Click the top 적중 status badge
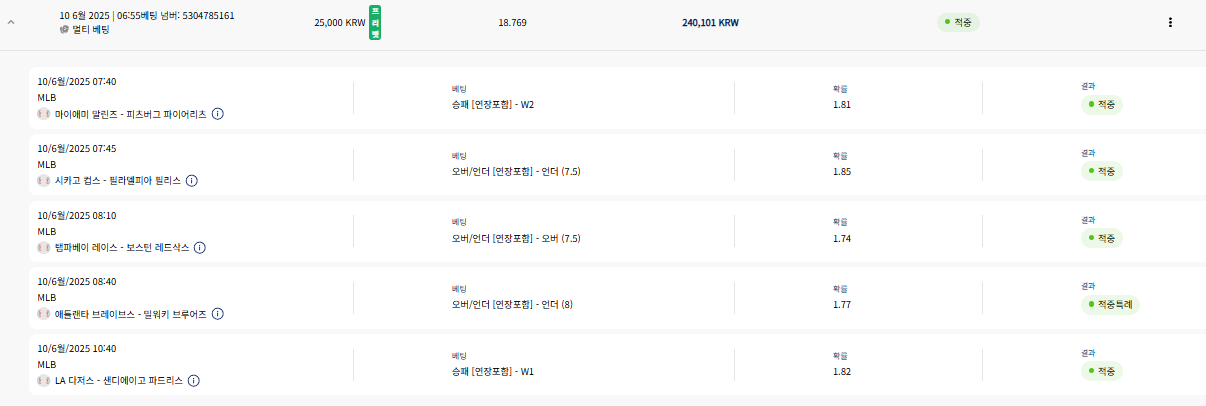This screenshot has height=406, width=1206. coord(958,21)
